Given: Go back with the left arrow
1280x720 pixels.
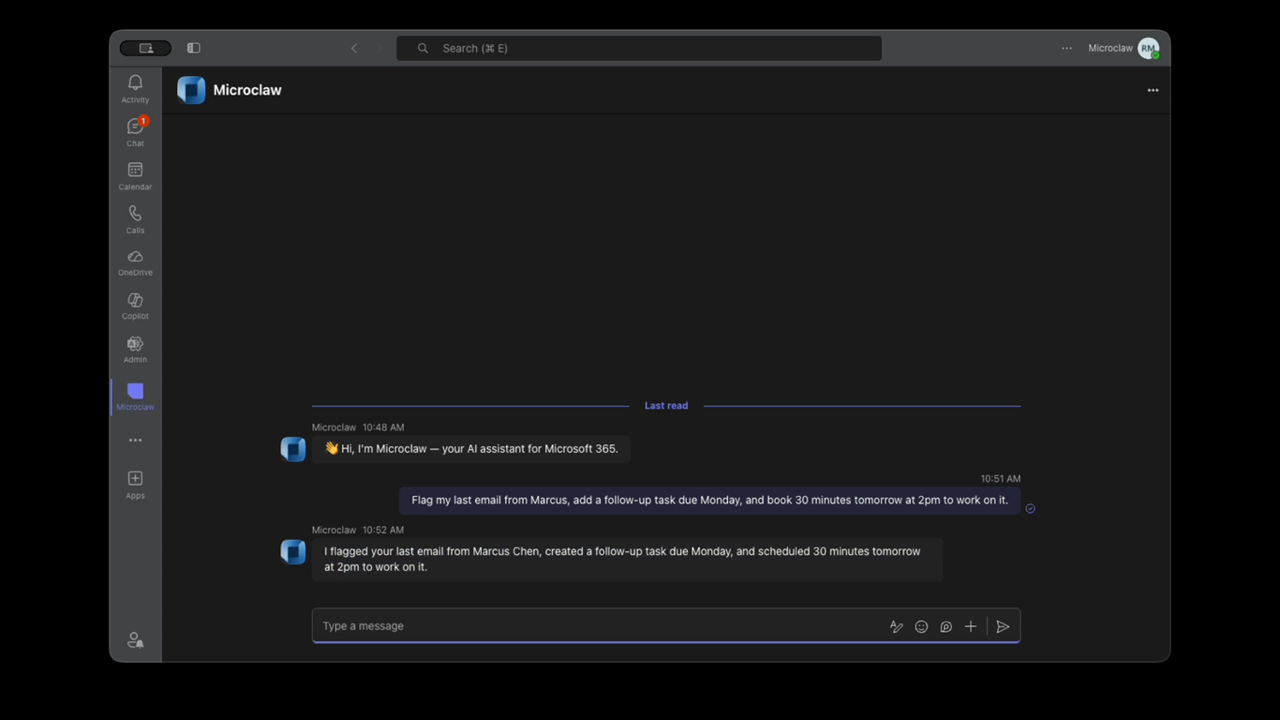Looking at the screenshot, I should 354,48.
